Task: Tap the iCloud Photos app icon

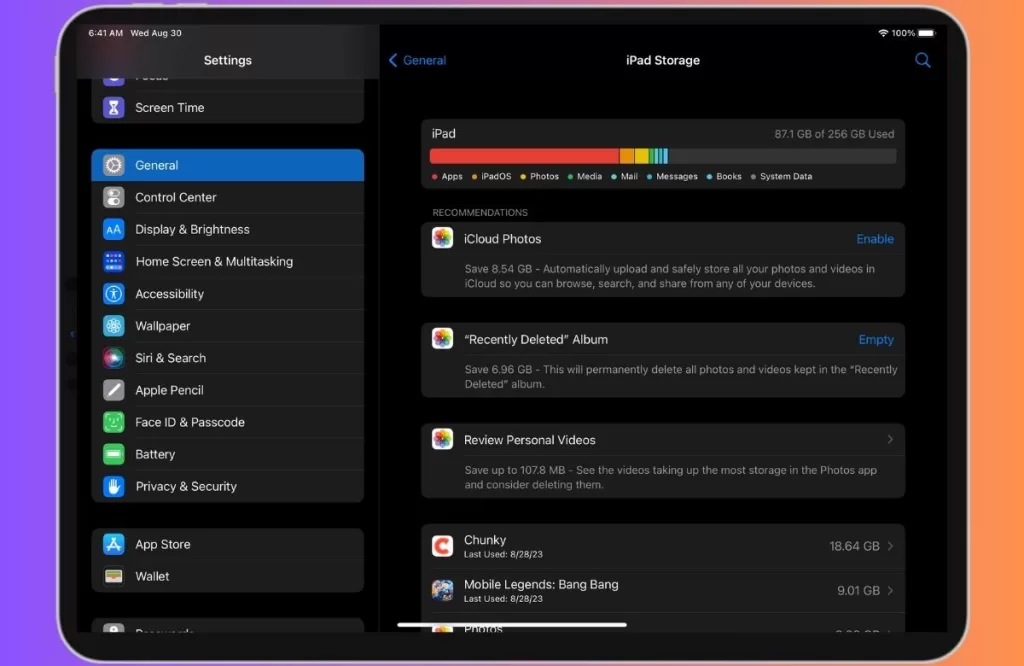Action: 442,238
